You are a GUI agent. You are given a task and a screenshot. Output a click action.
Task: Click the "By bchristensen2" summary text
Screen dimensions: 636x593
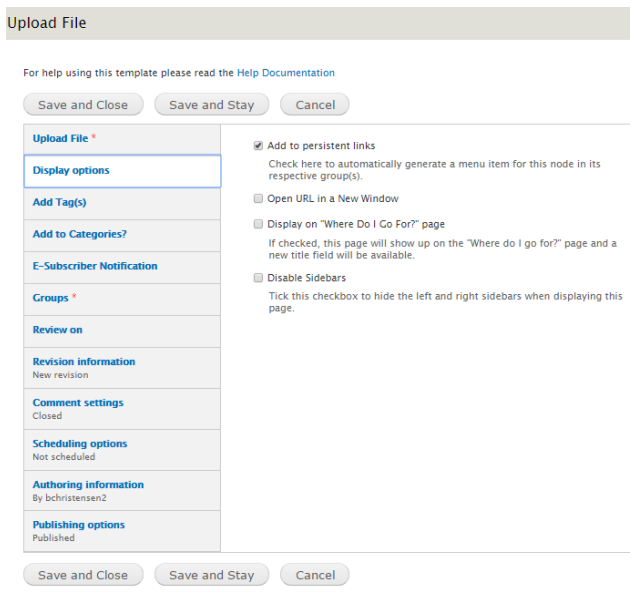(x=69, y=498)
